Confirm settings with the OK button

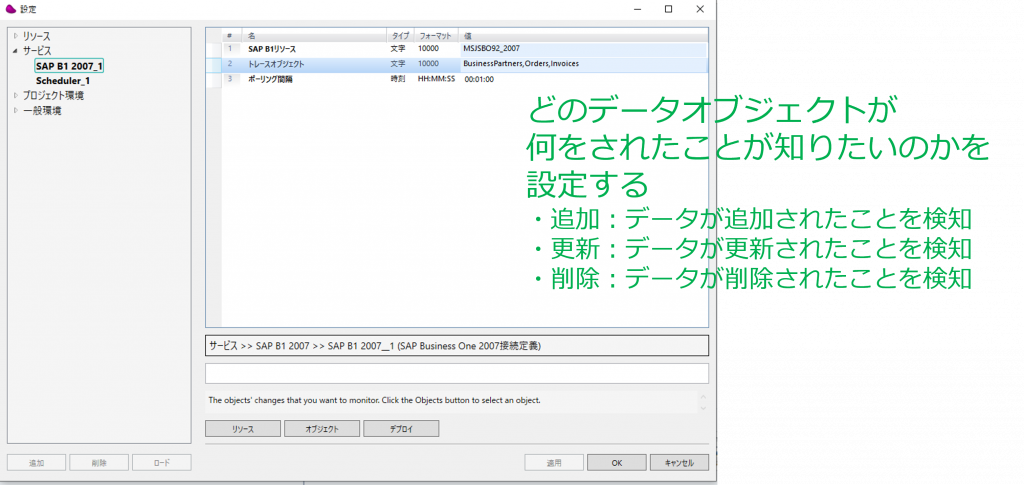pos(617,463)
